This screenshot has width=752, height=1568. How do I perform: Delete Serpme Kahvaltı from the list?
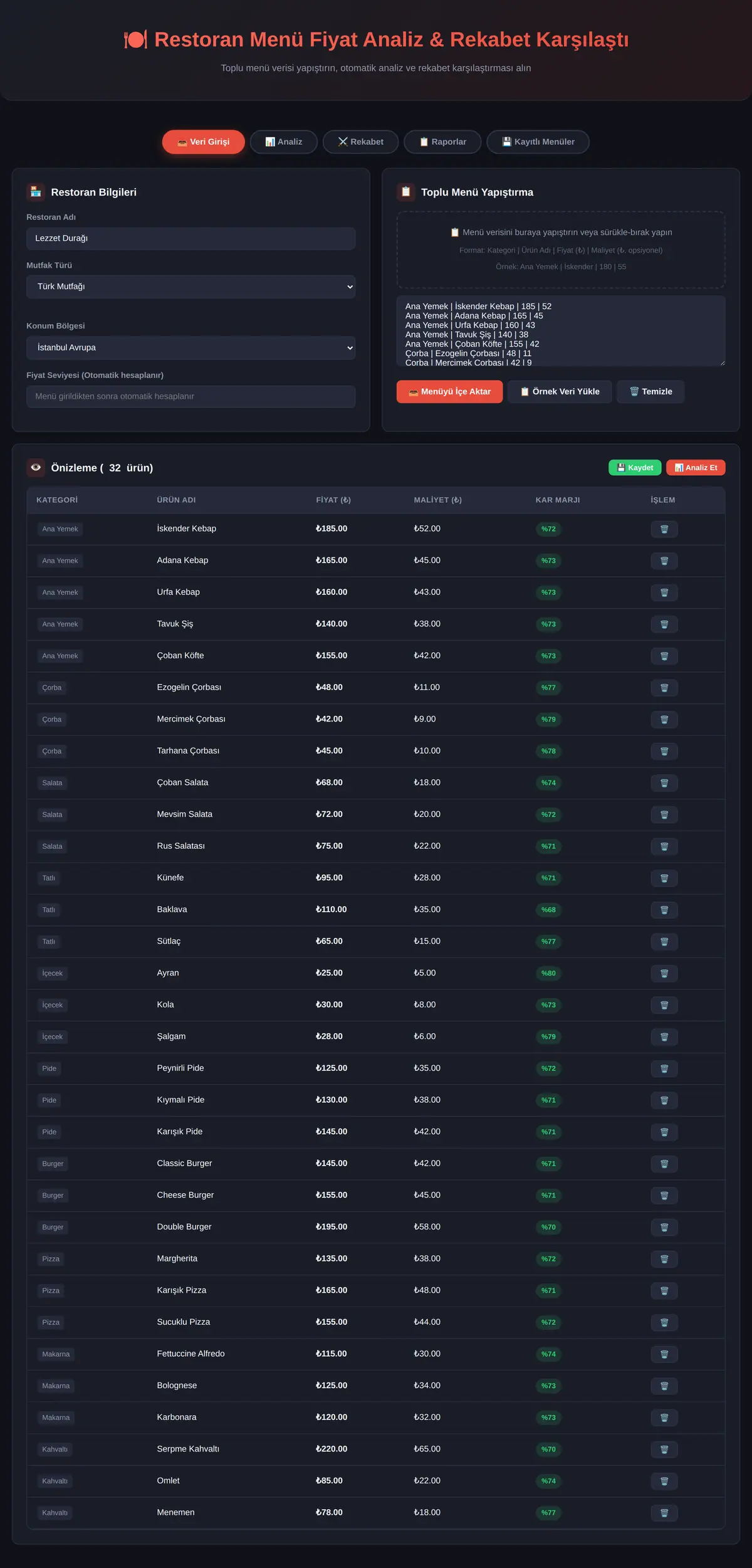(x=664, y=1449)
